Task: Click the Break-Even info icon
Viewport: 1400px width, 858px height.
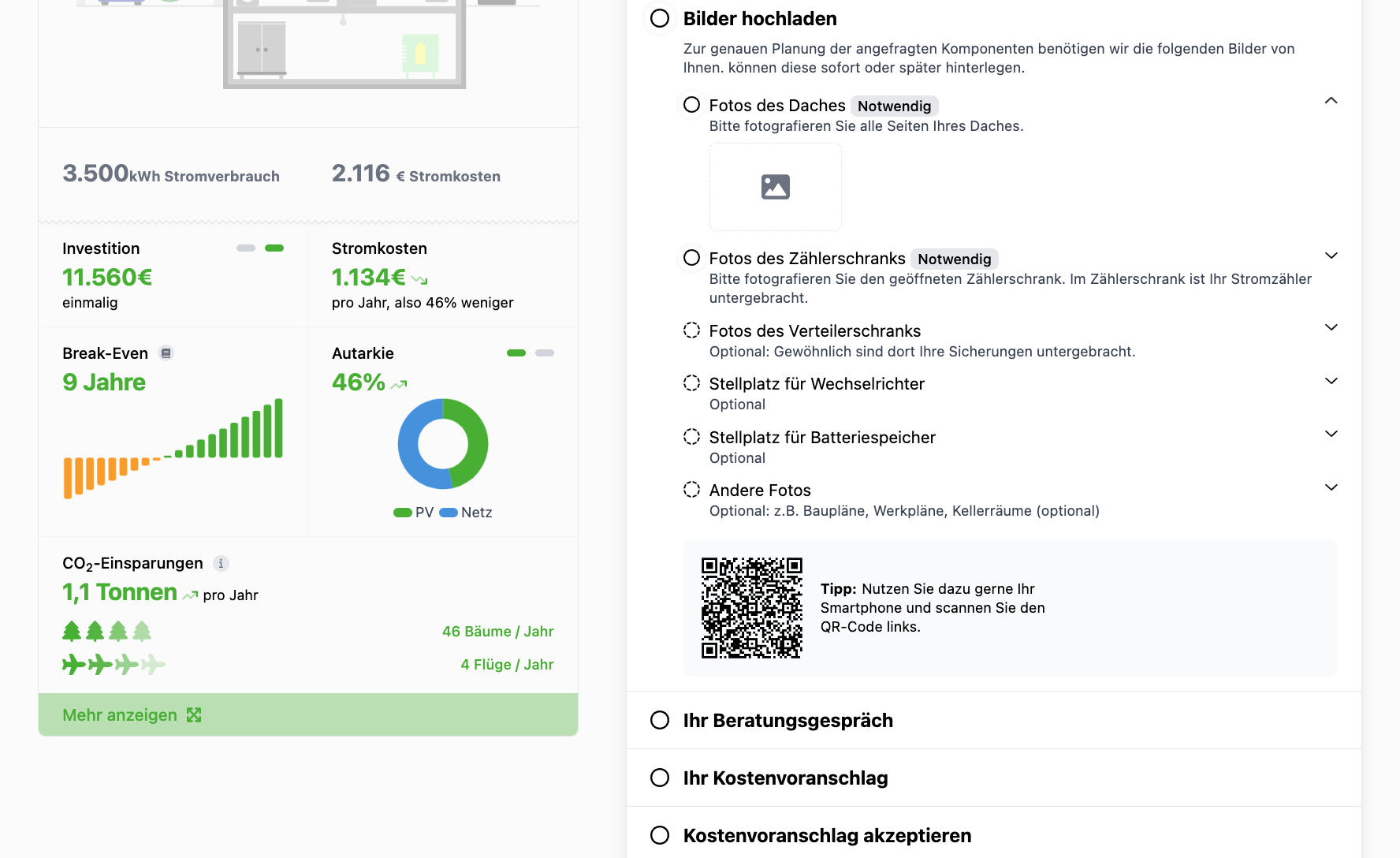Action: click(x=166, y=353)
